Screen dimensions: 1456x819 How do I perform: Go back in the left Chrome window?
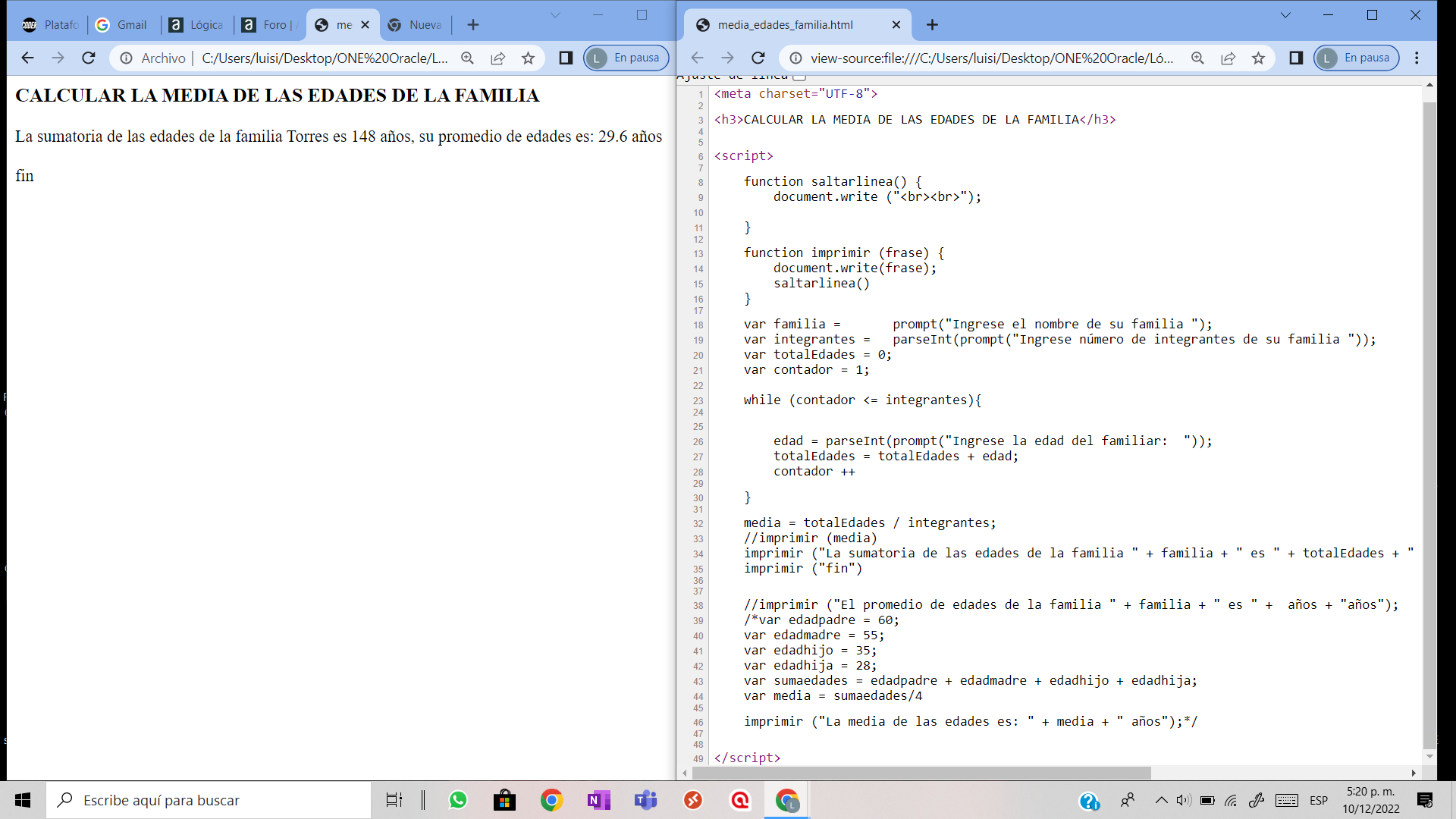point(28,58)
